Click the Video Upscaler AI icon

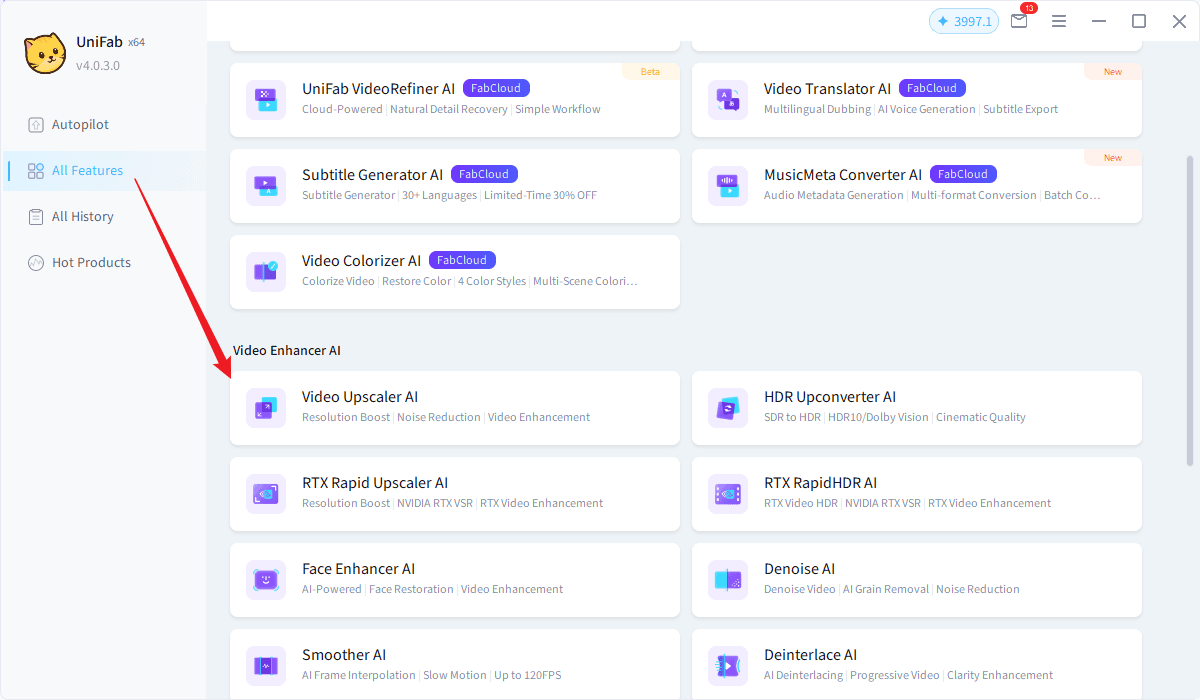[x=265, y=408]
